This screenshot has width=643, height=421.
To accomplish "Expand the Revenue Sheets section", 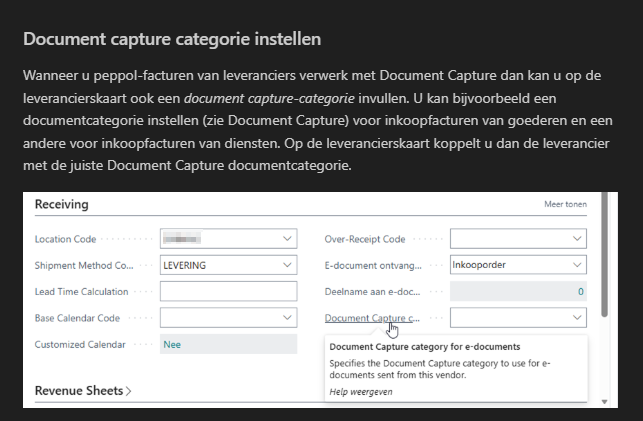I will tap(83, 390).
